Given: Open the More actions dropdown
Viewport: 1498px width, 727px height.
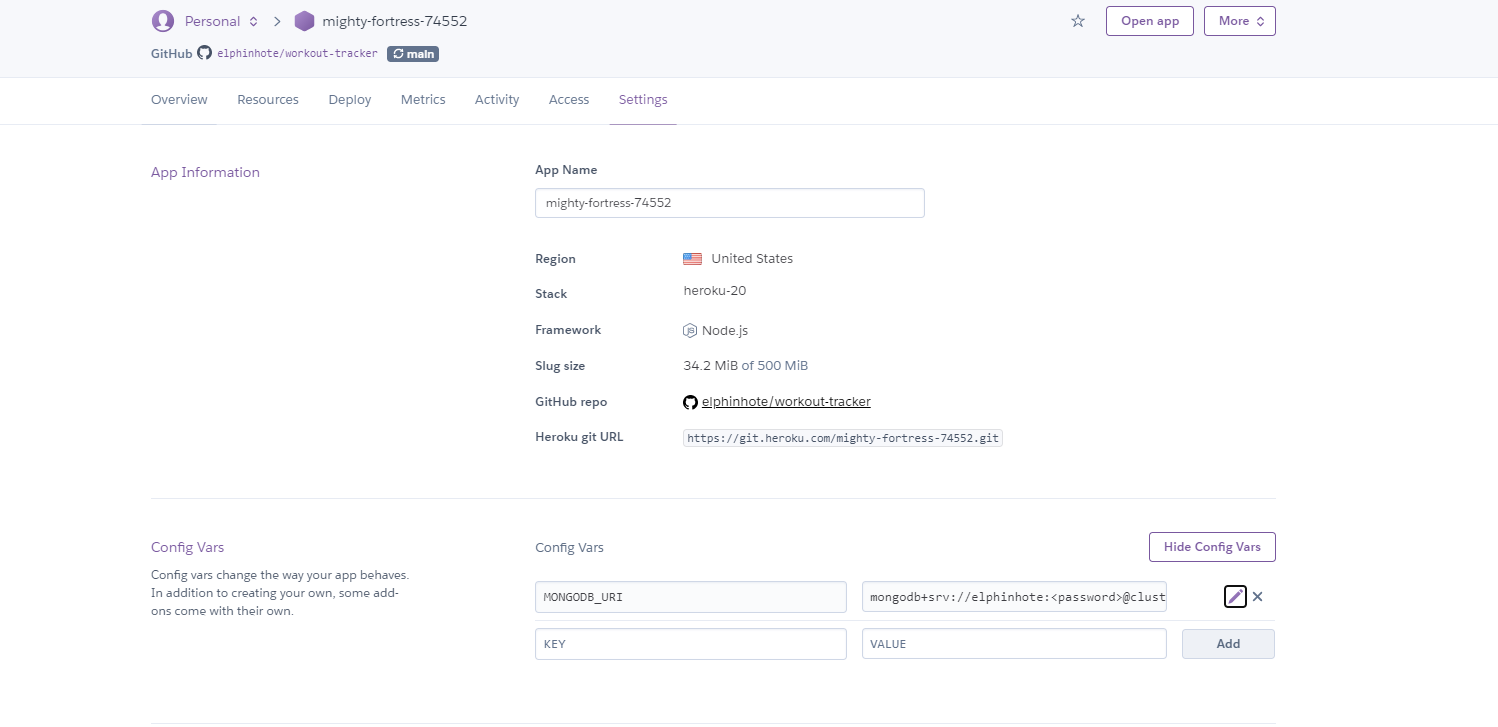Looking at the screenshot, I should pos(1239,20).
